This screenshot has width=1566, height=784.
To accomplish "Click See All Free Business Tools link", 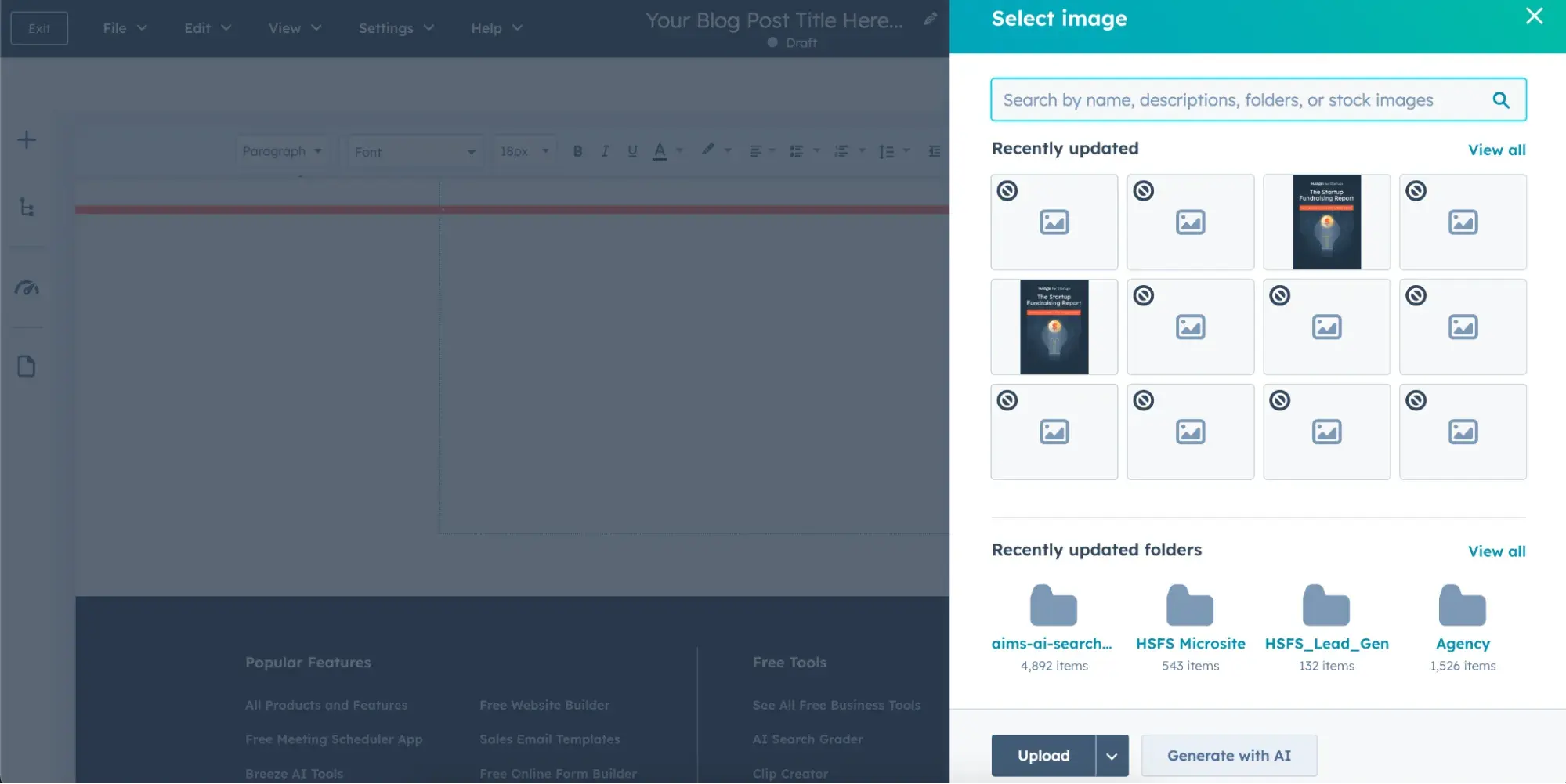I will tap(837, 706).
